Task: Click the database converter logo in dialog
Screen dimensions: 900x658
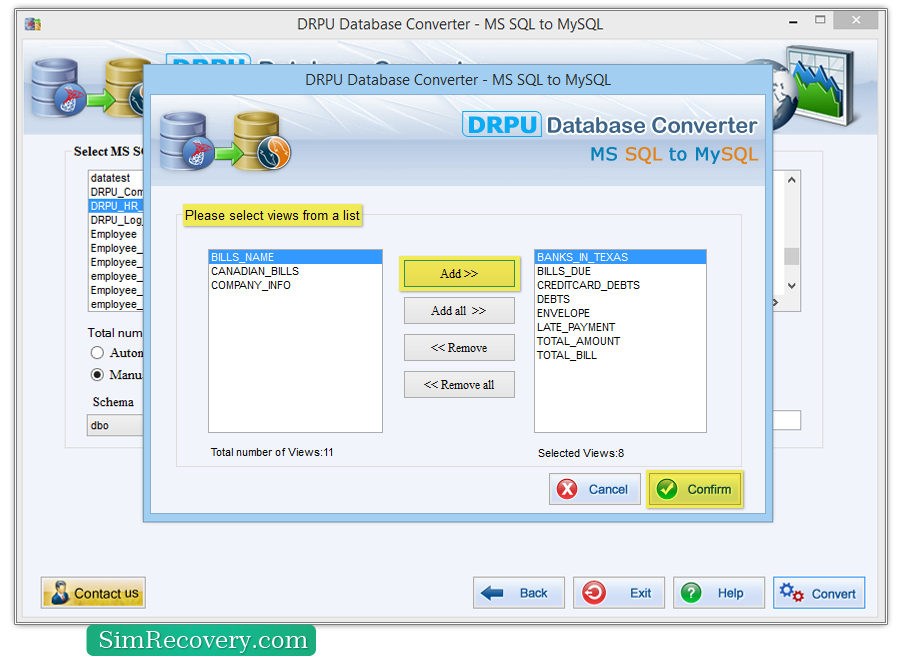Action: 225,140
